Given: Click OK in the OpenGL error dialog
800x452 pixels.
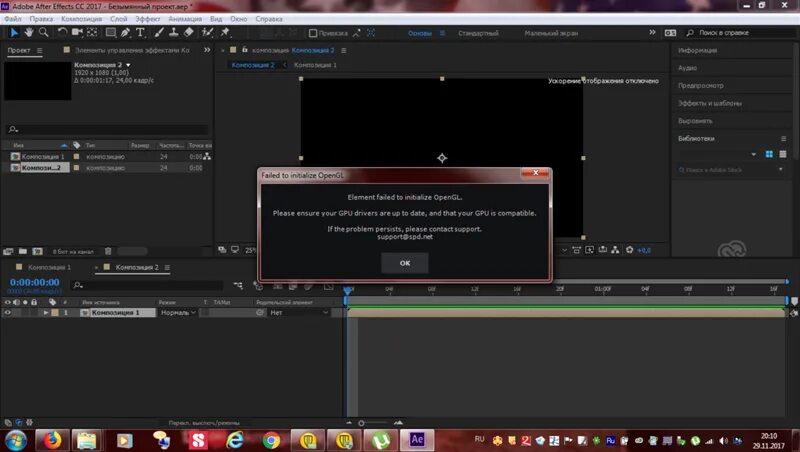Looking at the screenshot, I should (405, 263).
